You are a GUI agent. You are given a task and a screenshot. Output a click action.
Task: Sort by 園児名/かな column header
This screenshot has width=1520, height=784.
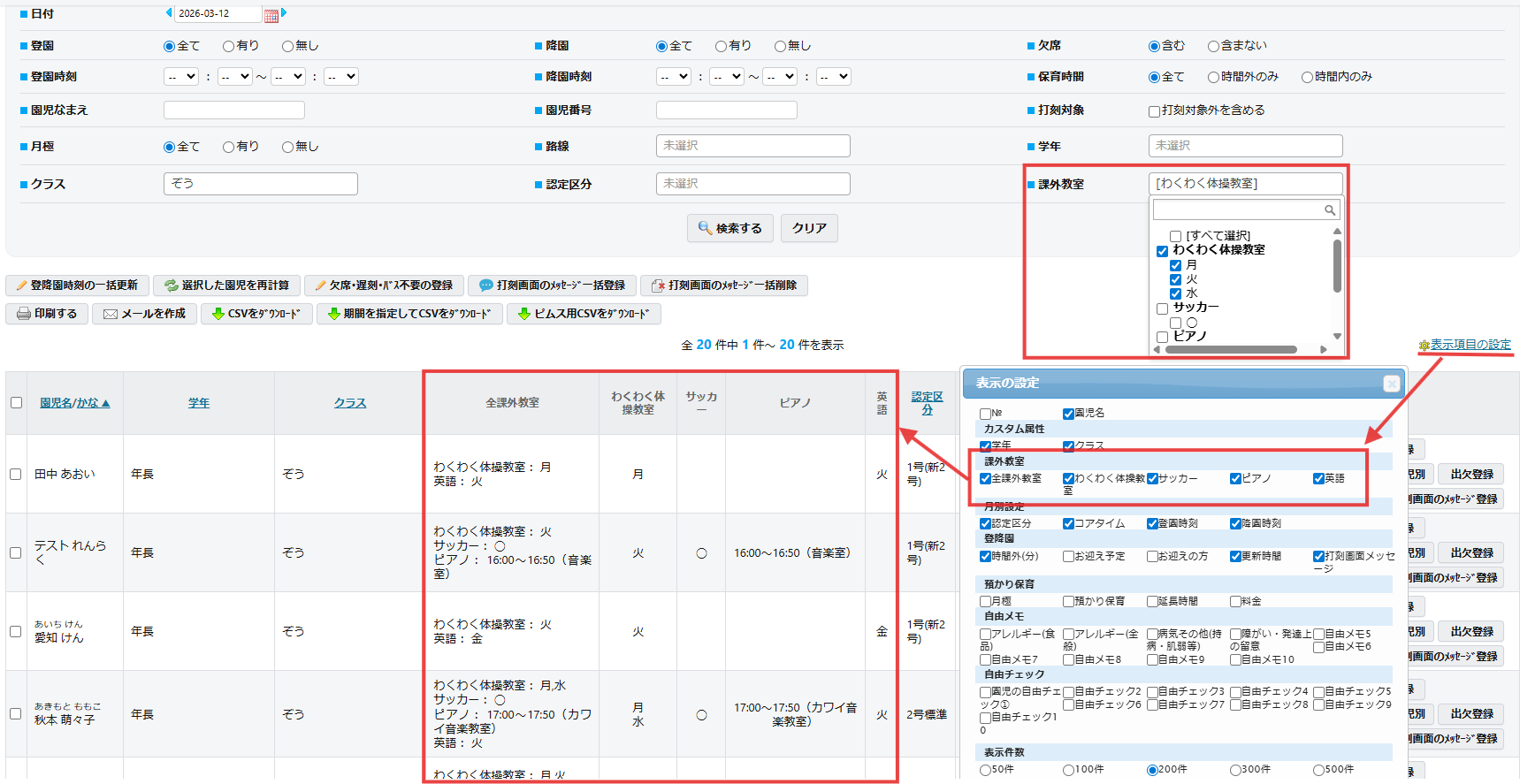click(x=74, y=403)
